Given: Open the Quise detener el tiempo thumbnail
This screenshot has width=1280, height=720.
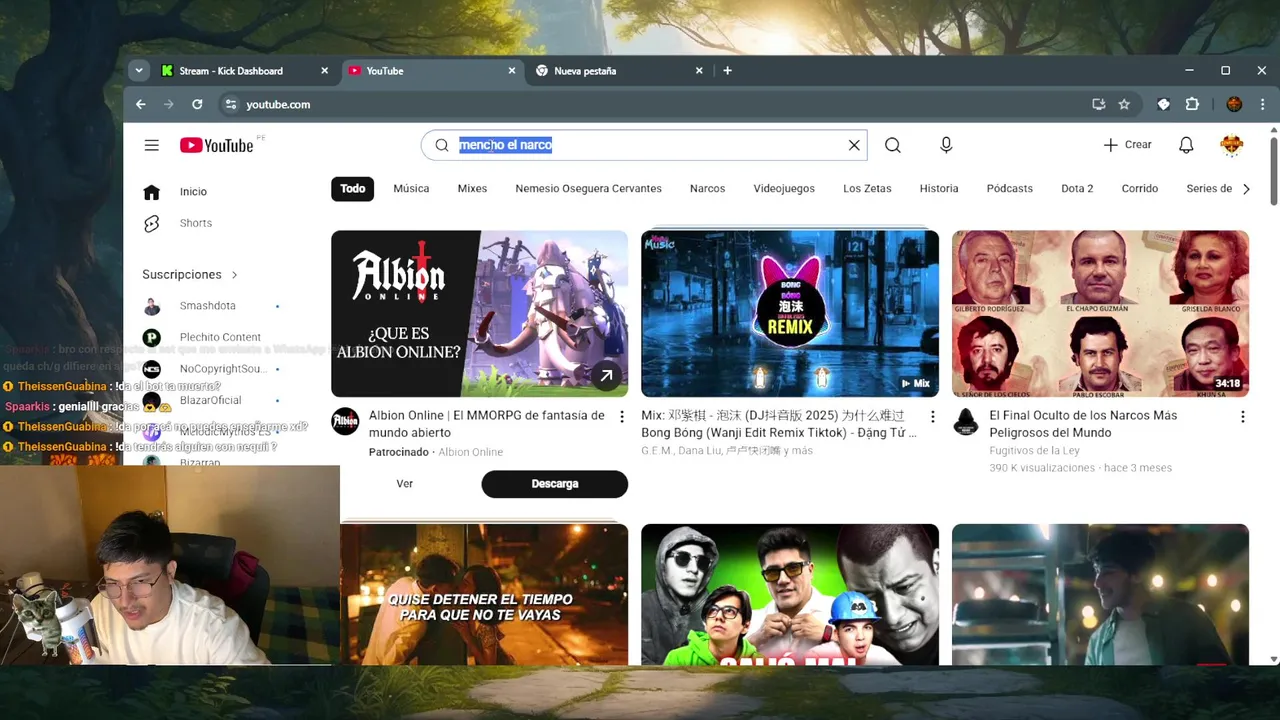Looking at the screenshot, I should coord(484,594).
